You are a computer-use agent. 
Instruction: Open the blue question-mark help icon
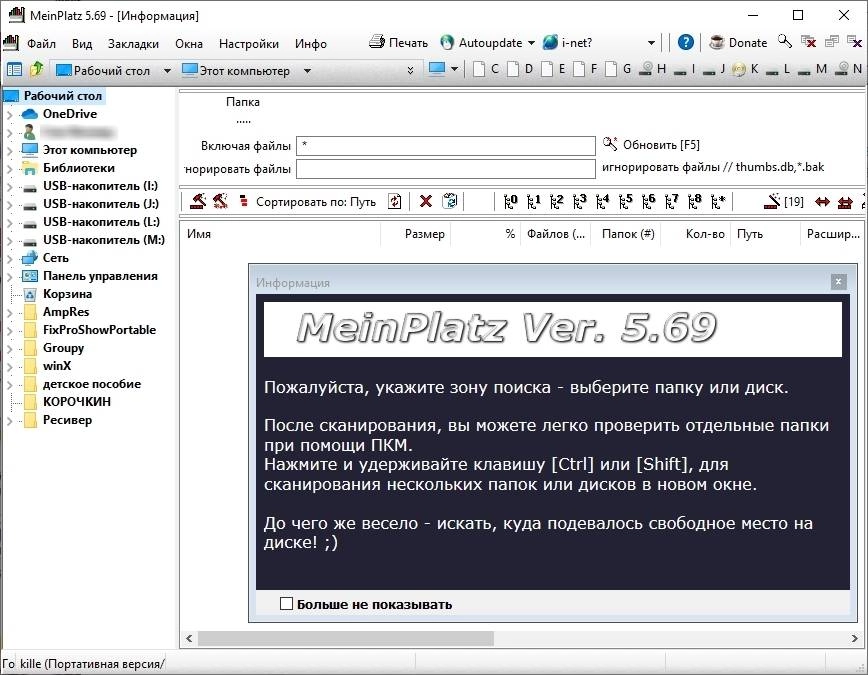point(685,42)
